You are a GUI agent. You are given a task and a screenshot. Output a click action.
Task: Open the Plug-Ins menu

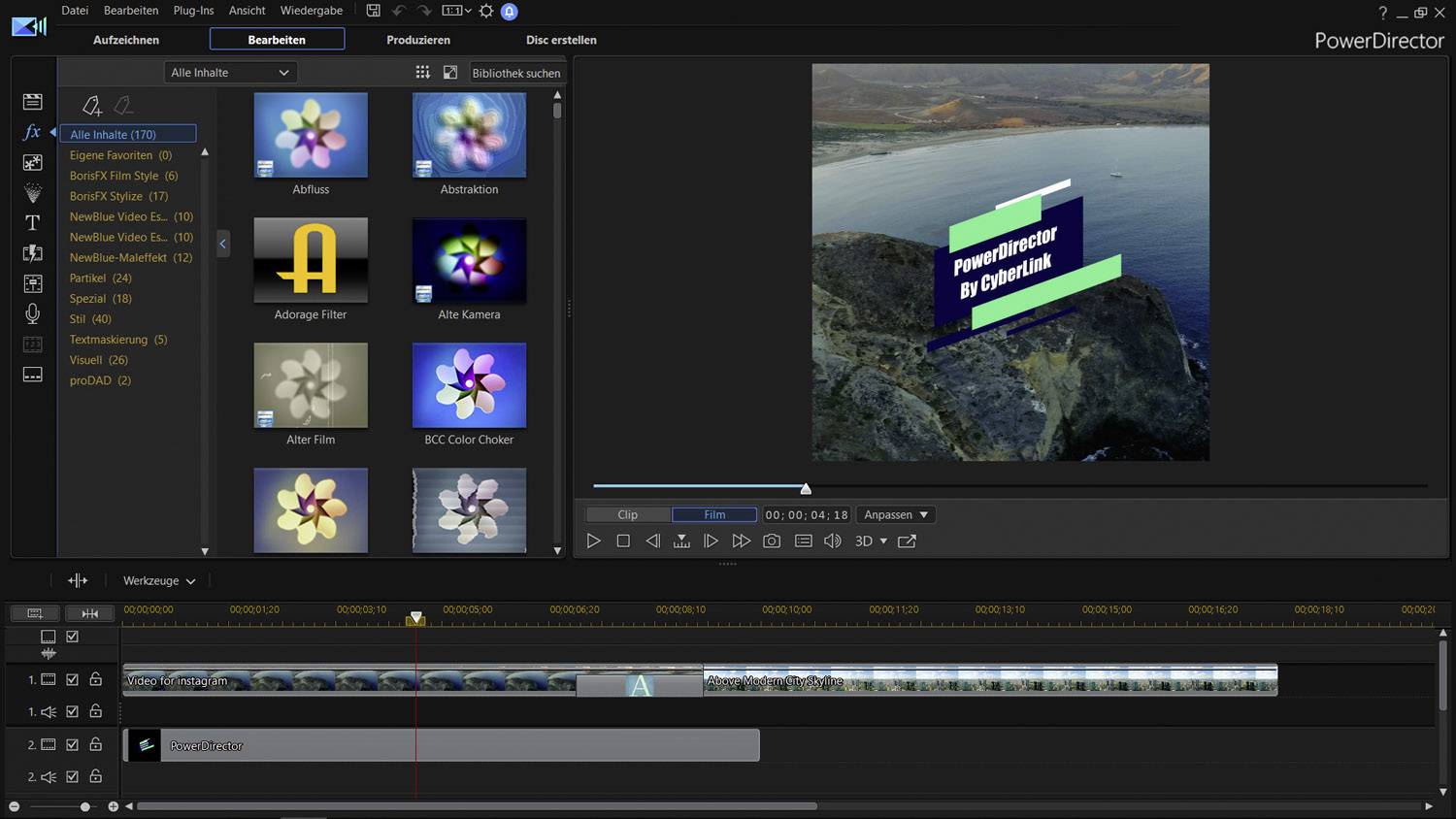[193, 11]
